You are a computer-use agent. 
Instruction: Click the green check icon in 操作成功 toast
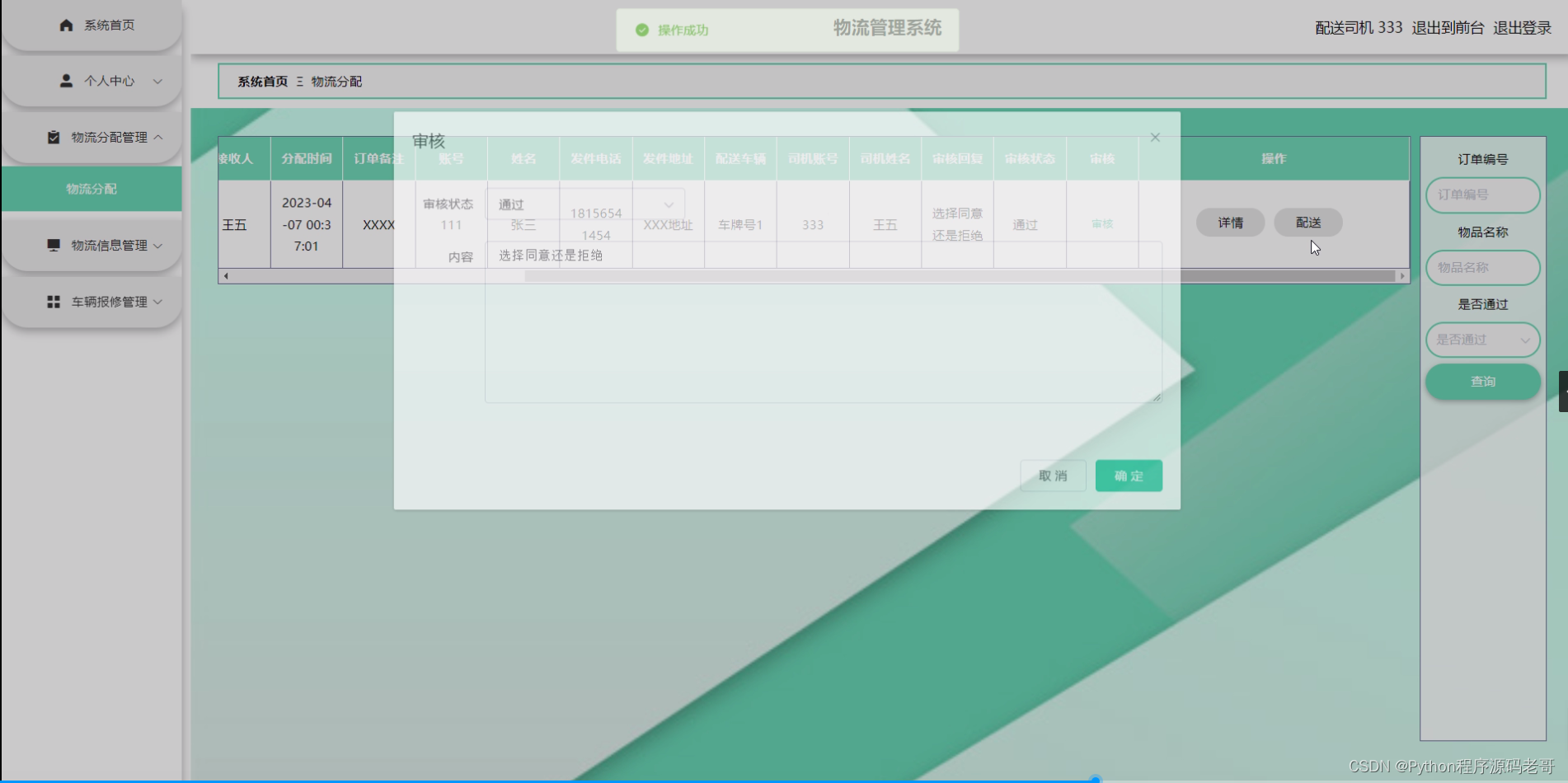click(642, 30)
